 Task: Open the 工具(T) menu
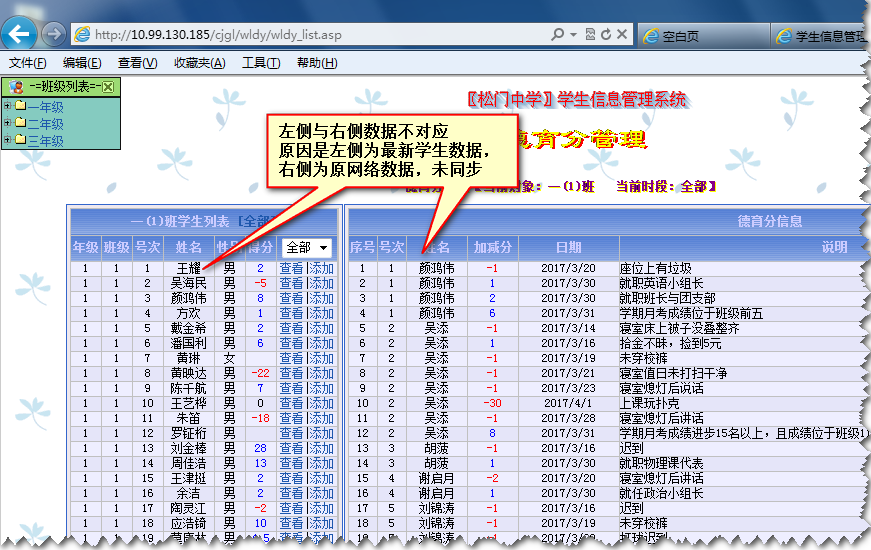pyautogui.click(x=261, y=63)
